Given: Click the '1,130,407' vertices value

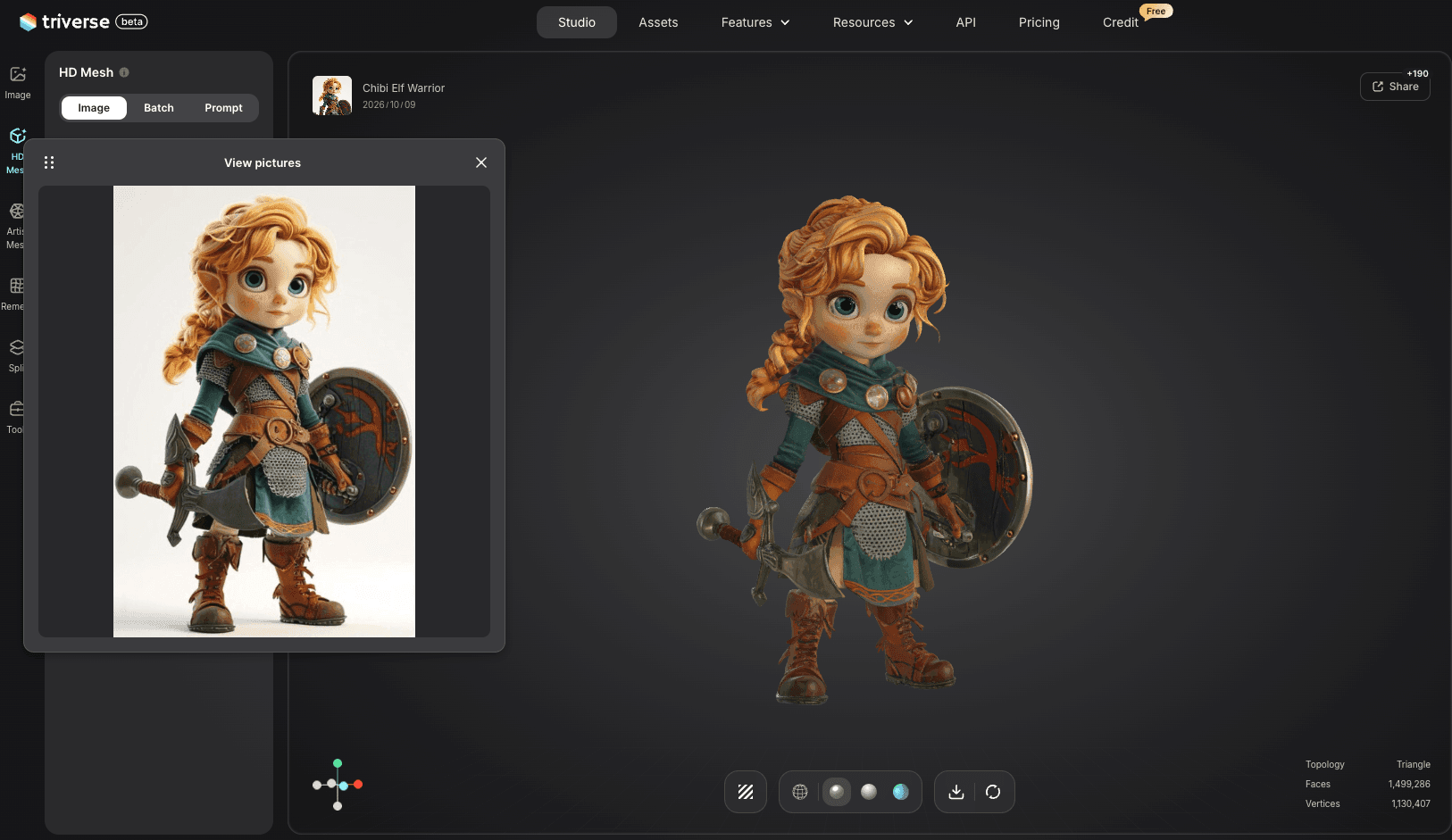Looking at the screenshot, I should pyautogui.click(x=1411, y=804).
